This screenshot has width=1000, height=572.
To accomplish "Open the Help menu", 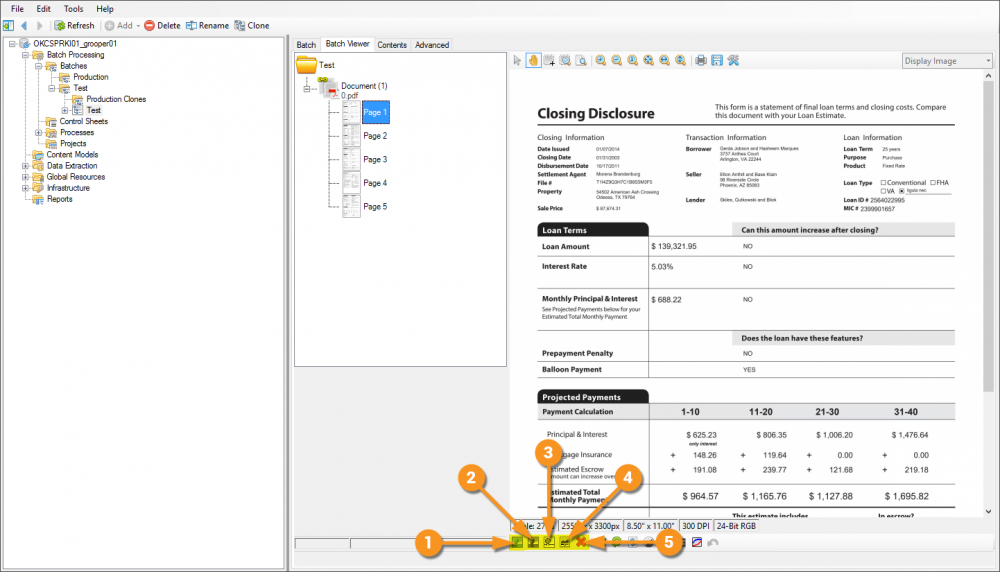I will pos(105,9).
